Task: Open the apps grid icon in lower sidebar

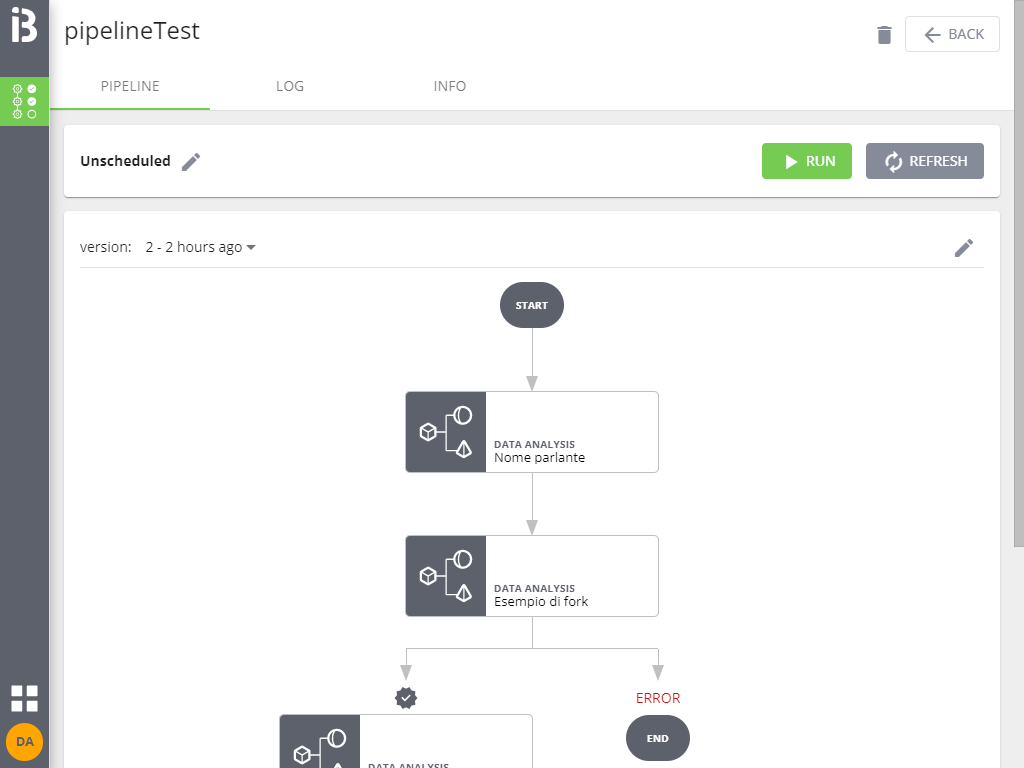Action: coord(24,698)
